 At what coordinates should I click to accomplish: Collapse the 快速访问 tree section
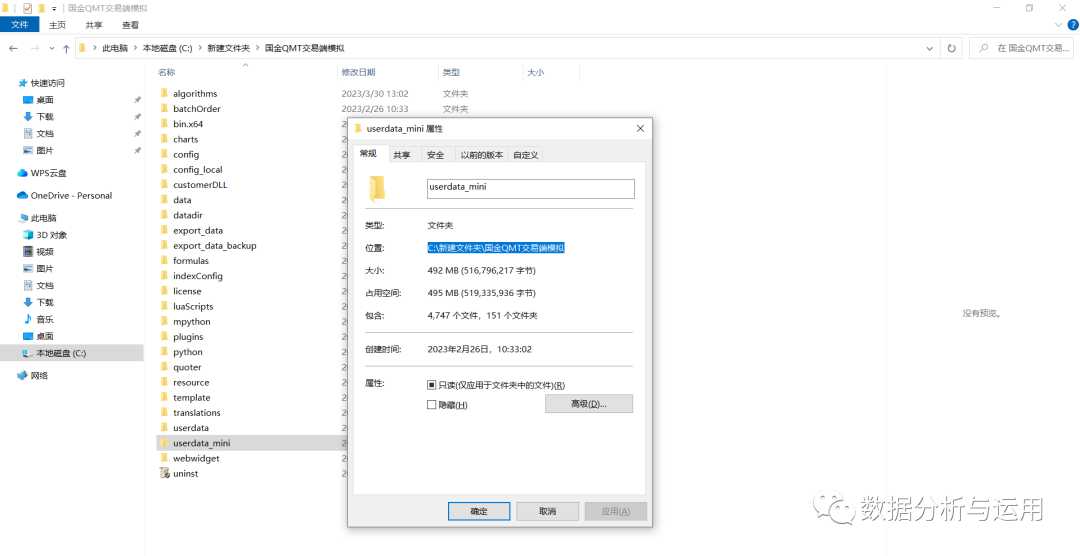[9, 83]
